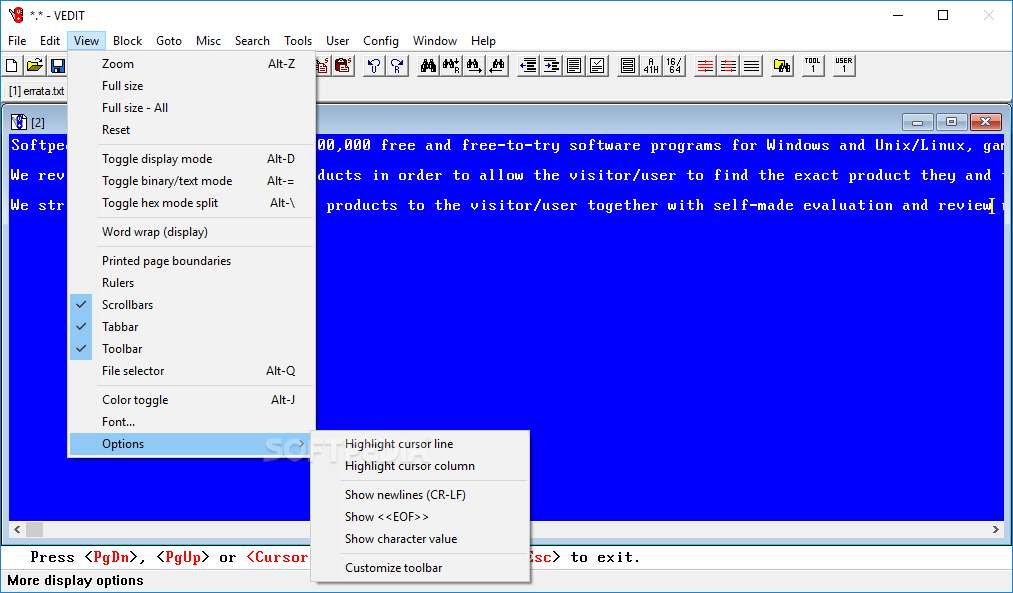
Task: Enable Highlight cursor line
Action: [x=421, y=444]
